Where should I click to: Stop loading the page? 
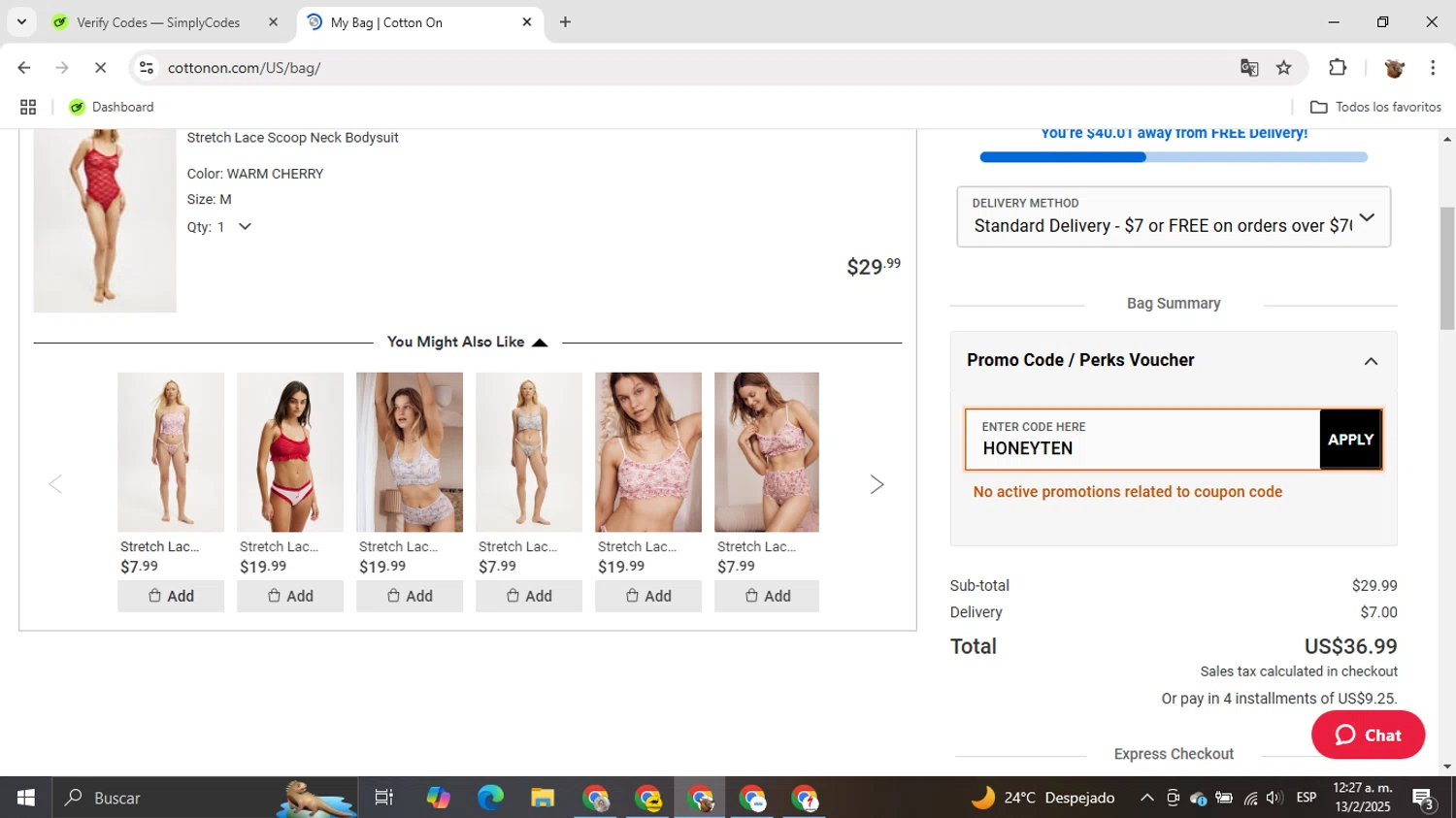pyautogui.click(x=100, y=68)
